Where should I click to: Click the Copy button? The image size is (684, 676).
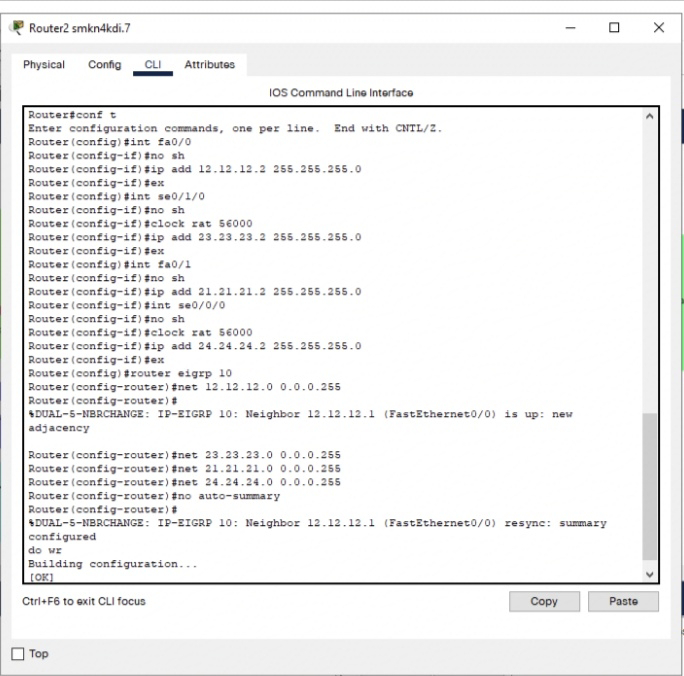[544, 601]
